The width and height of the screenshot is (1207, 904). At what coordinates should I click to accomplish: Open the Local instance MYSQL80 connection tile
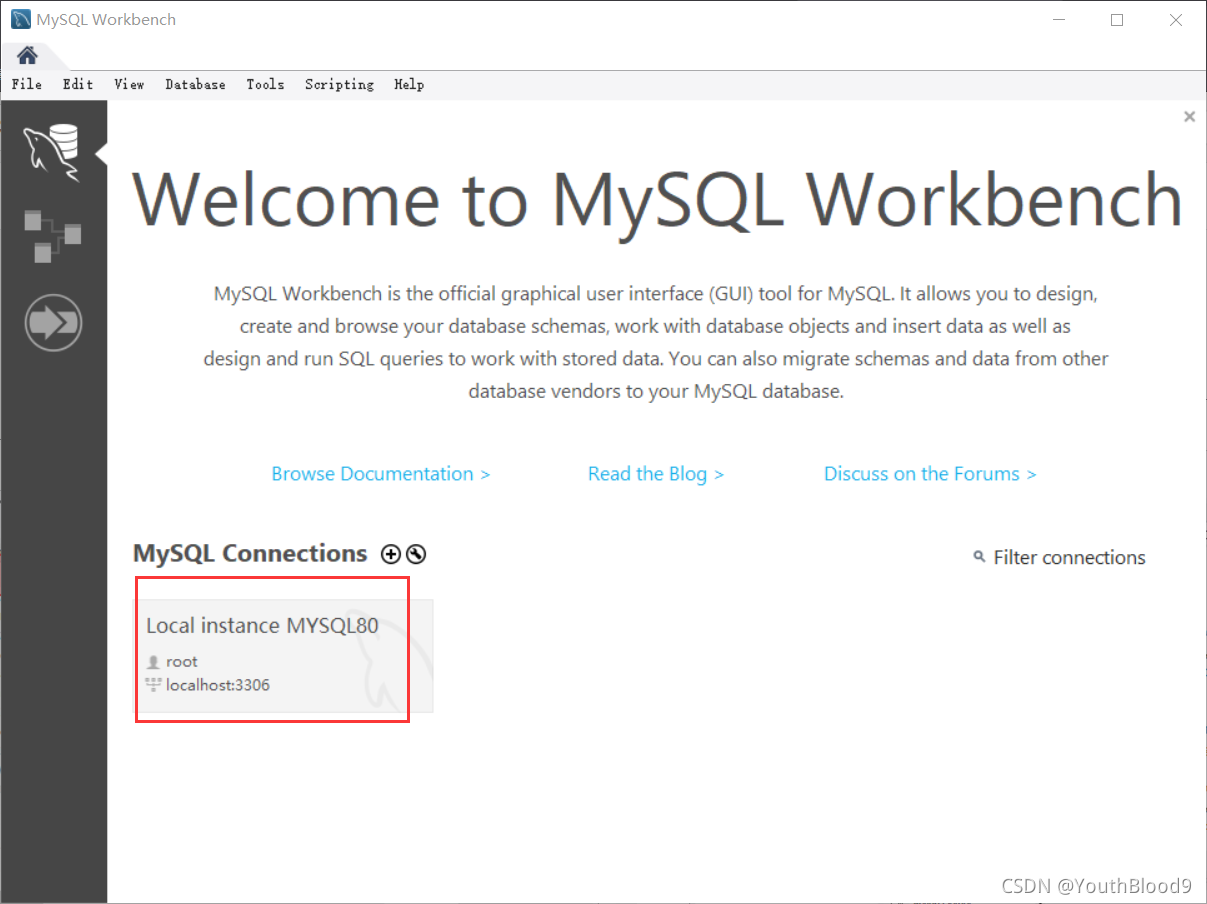[x=284, y=656]
